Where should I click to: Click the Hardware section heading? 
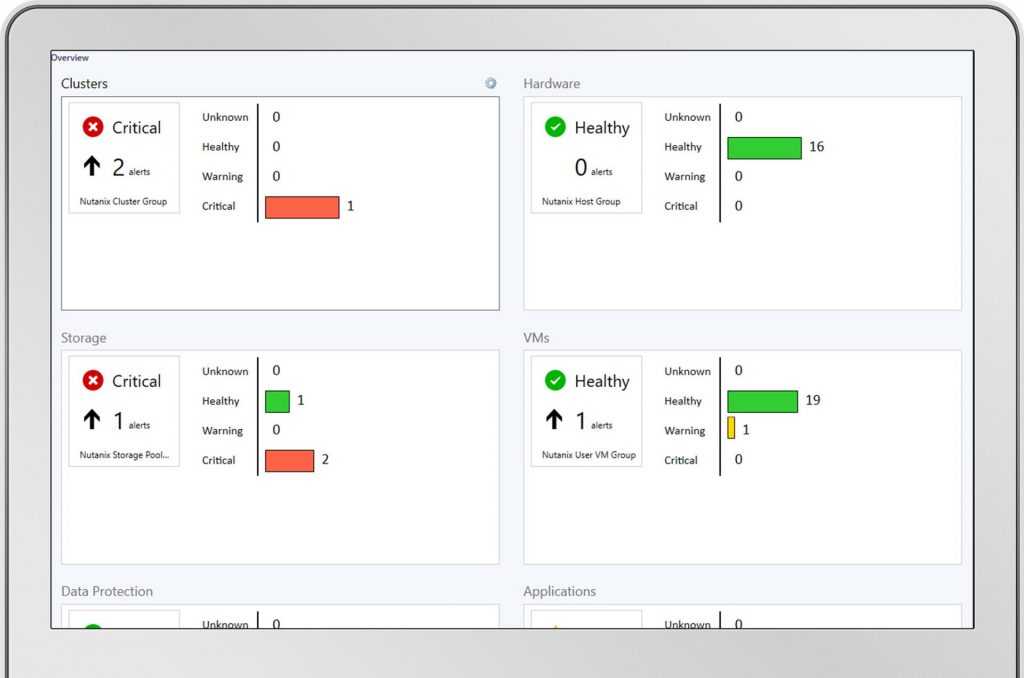[x=552, y=84]
